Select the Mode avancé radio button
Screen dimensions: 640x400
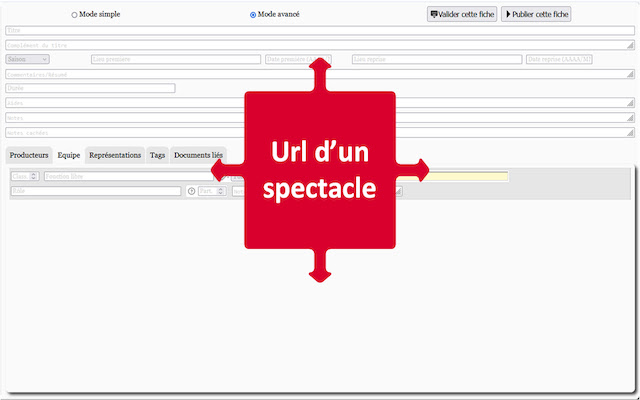tap(253, 15)
